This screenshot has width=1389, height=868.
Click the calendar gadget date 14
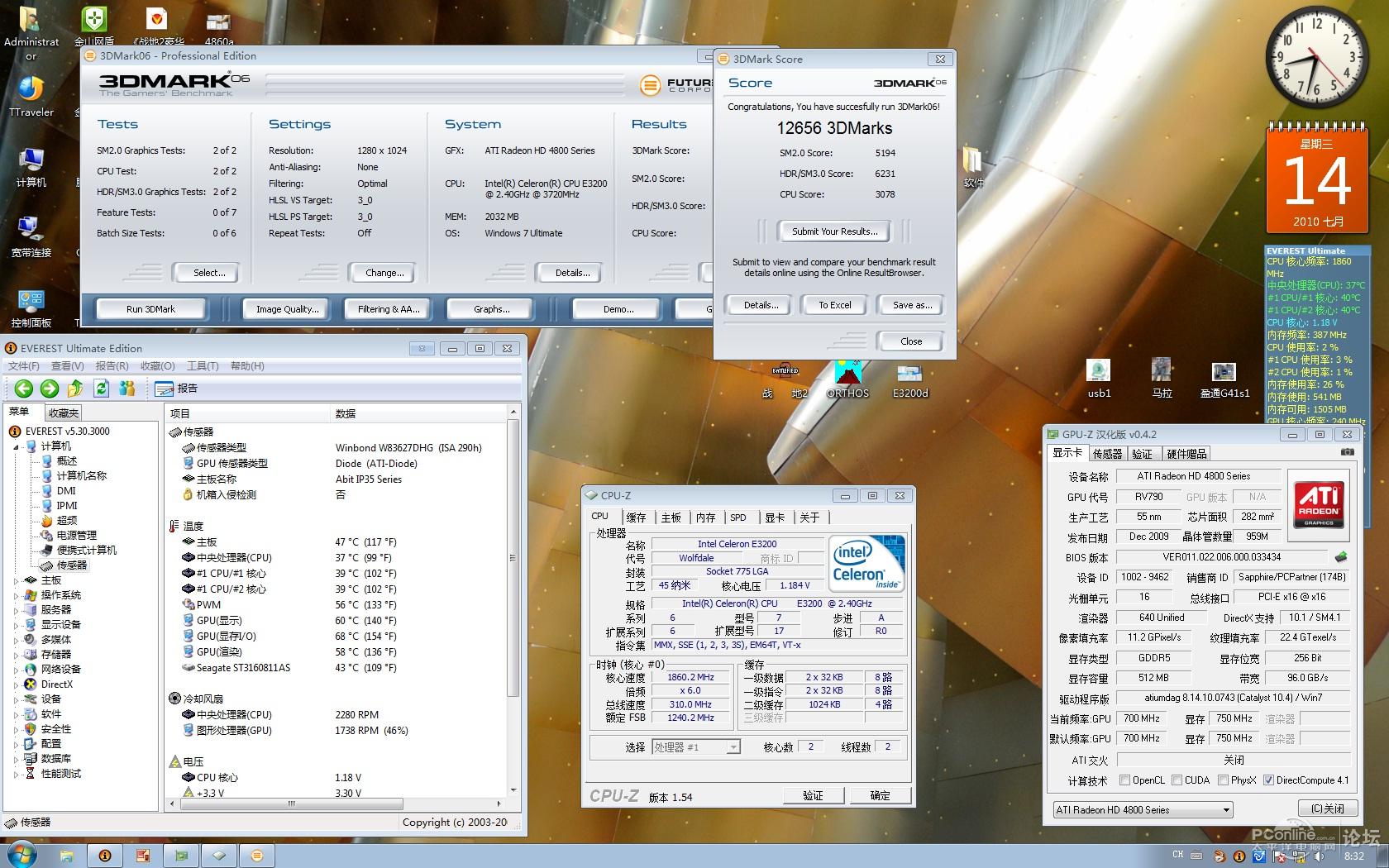coord(1317,180)
